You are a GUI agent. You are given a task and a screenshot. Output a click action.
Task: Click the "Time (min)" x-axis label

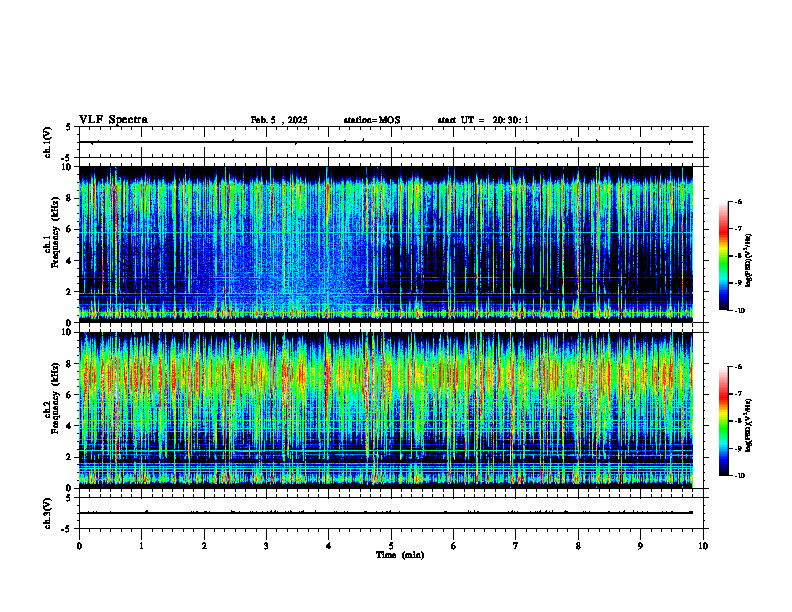pos(400,555)
